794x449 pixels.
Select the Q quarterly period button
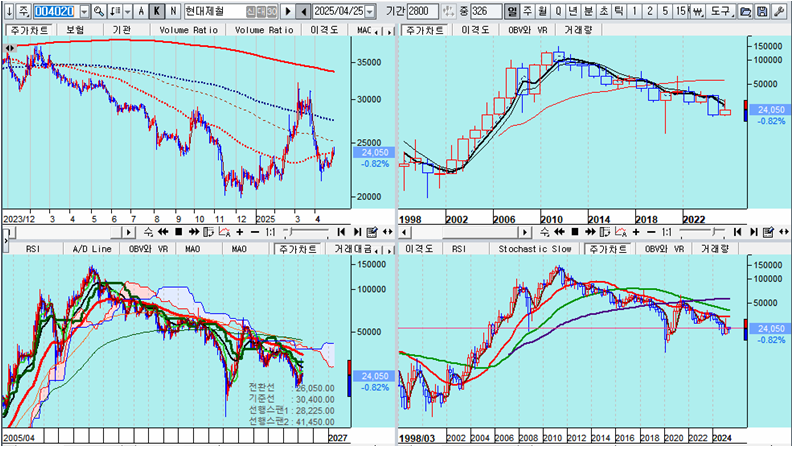tap(558, 11)
